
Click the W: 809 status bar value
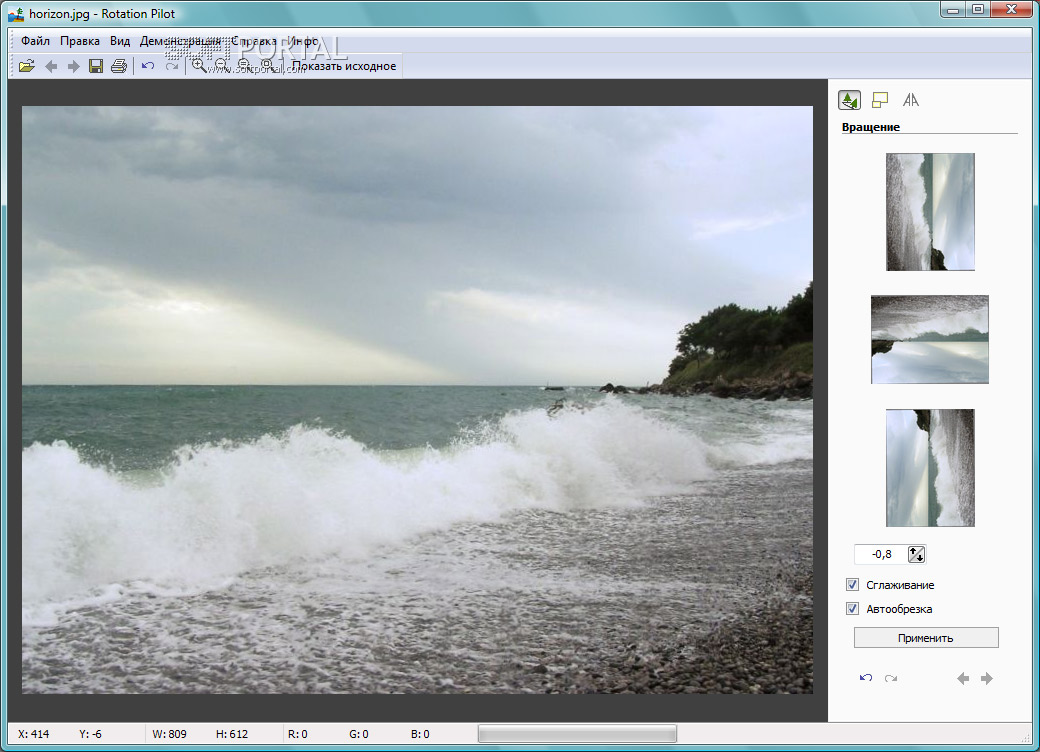coord(169,734)
